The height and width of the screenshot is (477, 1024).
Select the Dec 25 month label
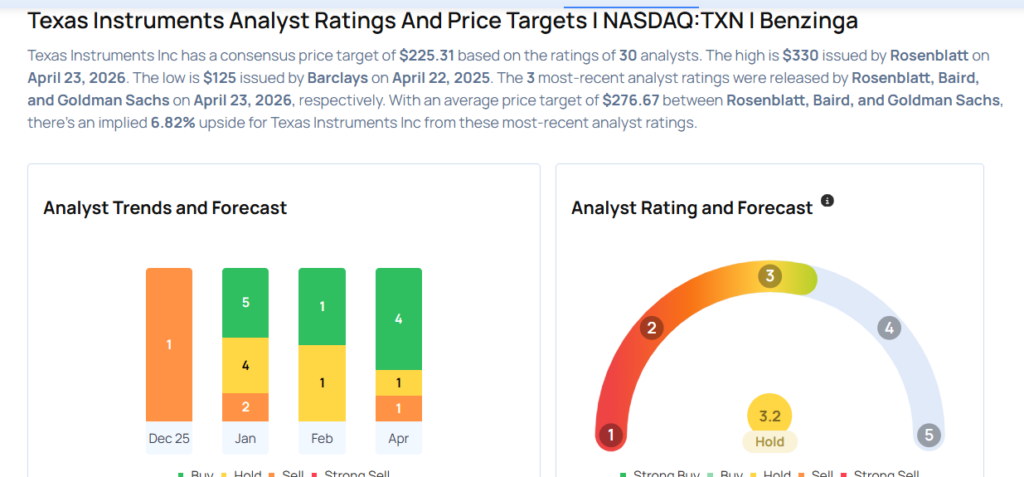coord(169,438)
